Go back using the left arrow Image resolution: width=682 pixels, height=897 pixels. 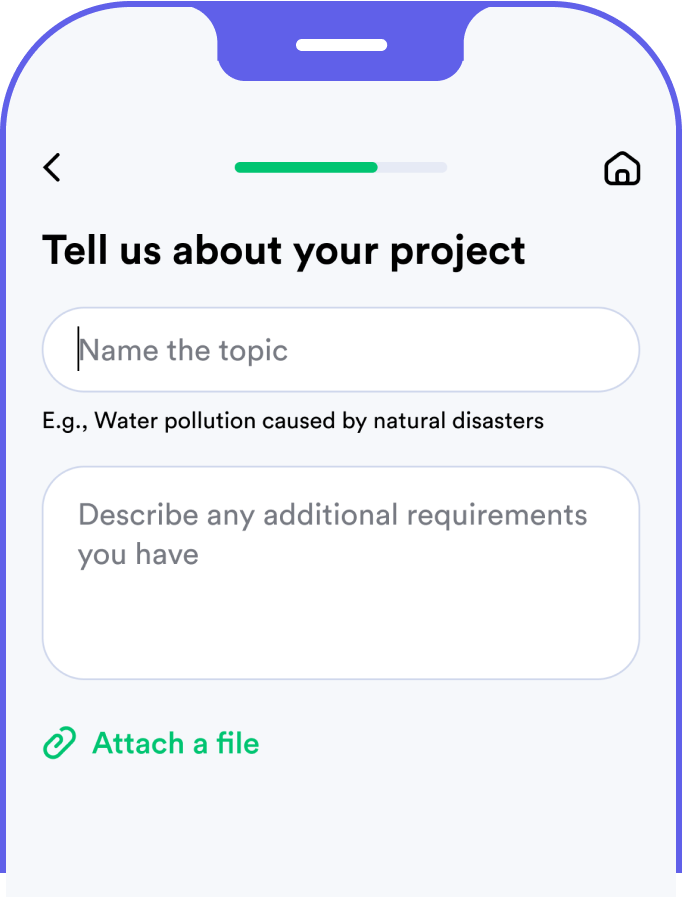point(52,168)
